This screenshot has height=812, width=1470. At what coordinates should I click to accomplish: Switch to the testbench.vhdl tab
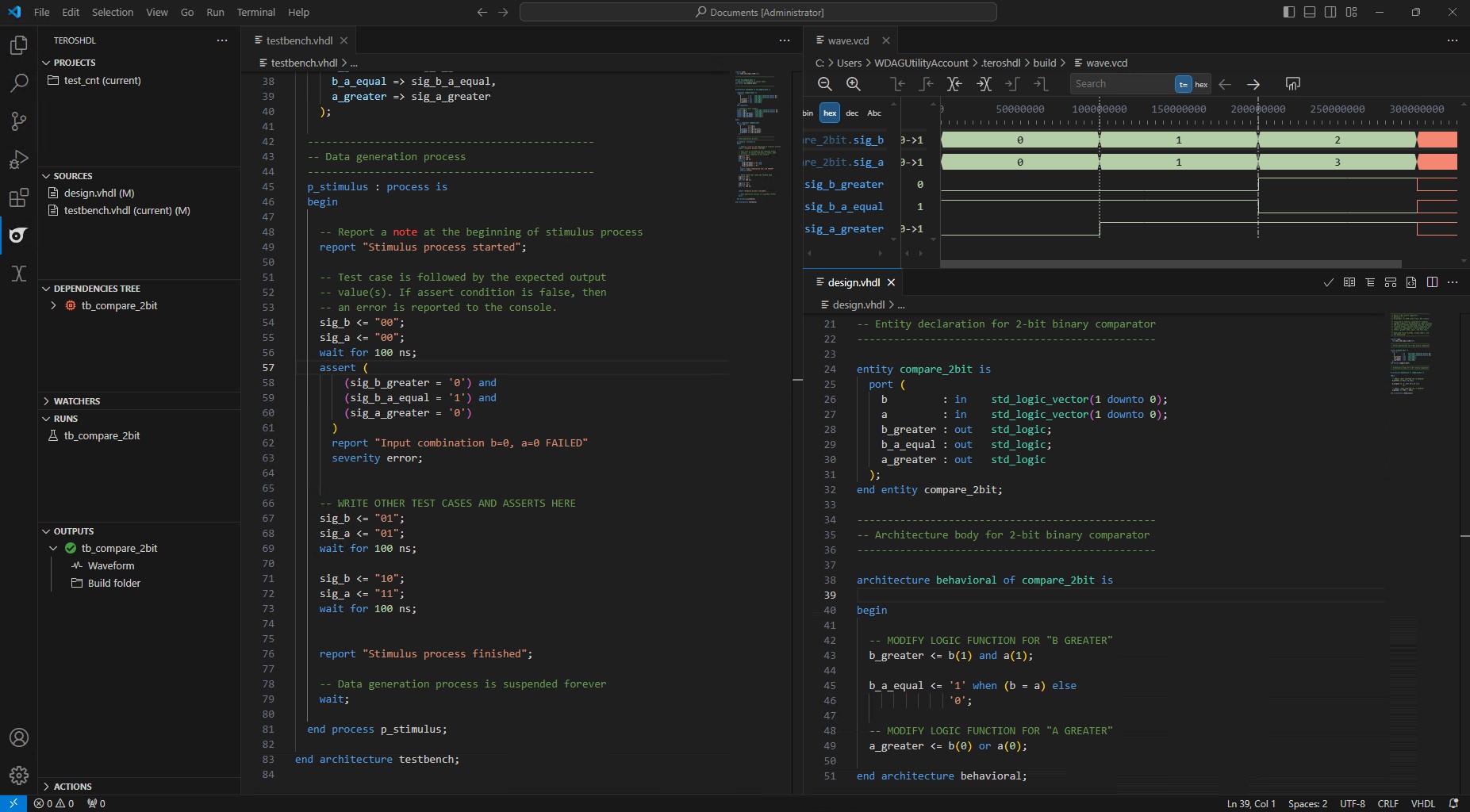pos(299,40)
